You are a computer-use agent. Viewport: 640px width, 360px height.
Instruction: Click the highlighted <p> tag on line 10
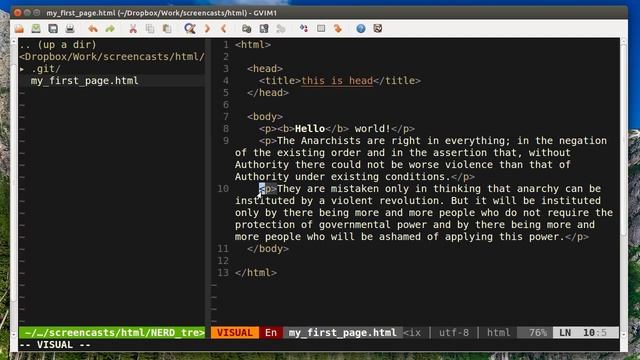click(268, 189)
